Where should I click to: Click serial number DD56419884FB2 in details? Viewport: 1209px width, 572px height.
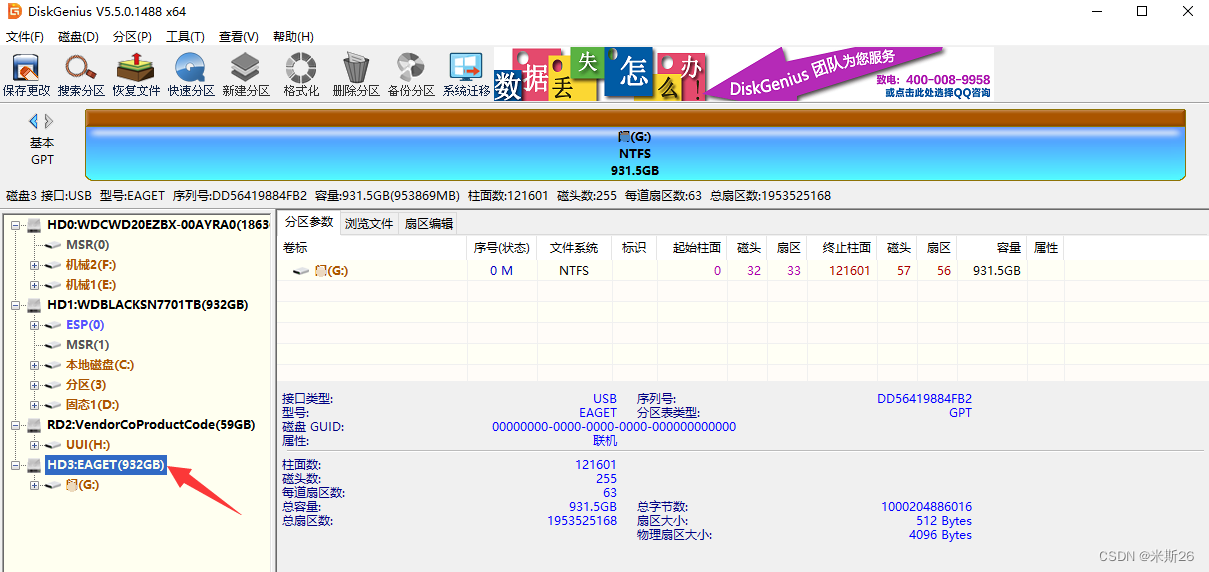click(924, 398)
